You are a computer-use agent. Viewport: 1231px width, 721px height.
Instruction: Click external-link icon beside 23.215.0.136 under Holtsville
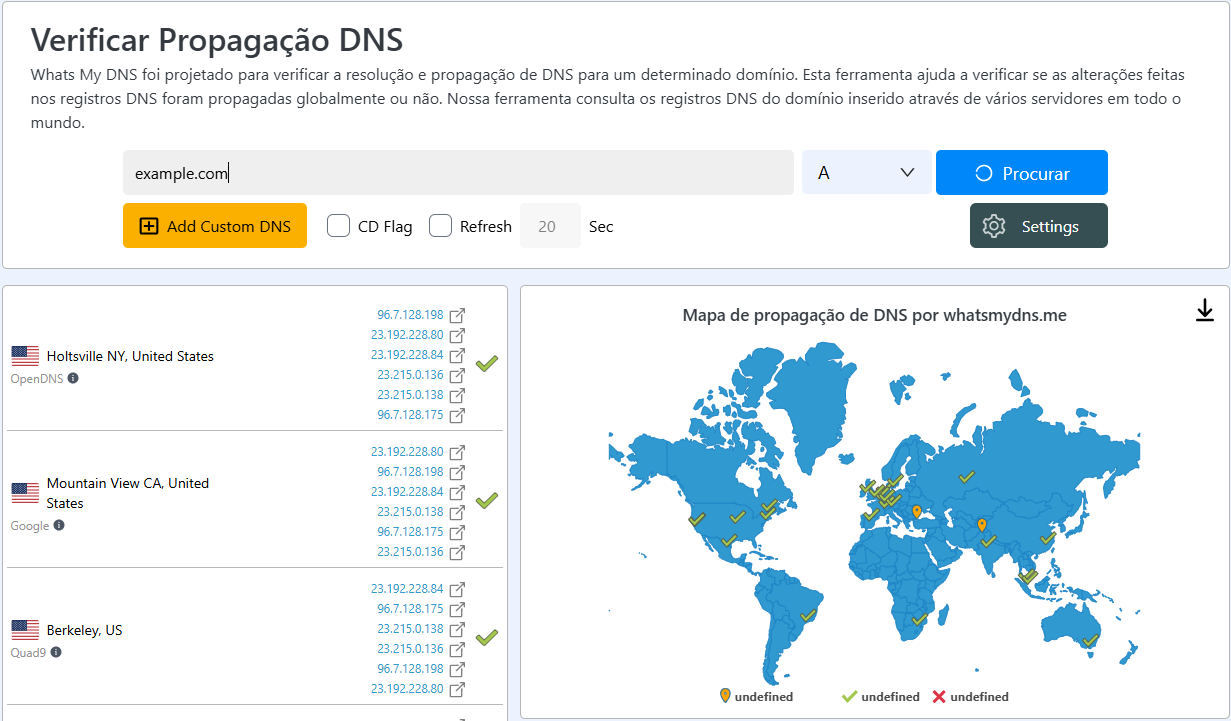[x=457, y=375]
